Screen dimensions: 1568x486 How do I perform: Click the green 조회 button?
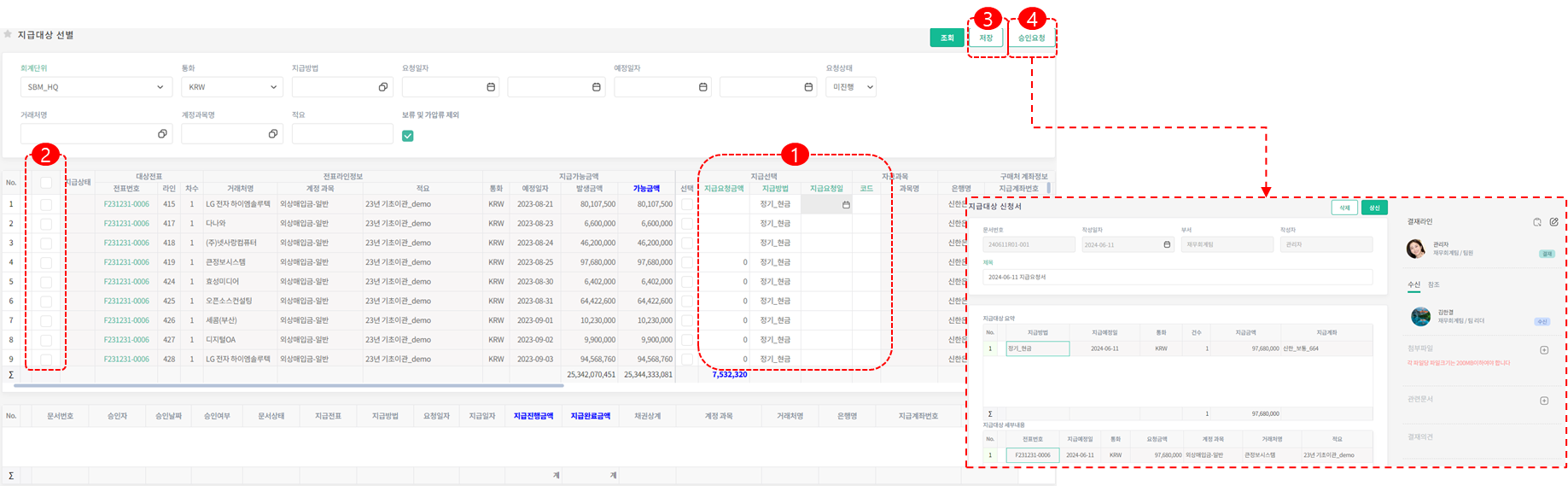(x=947, y=38)
